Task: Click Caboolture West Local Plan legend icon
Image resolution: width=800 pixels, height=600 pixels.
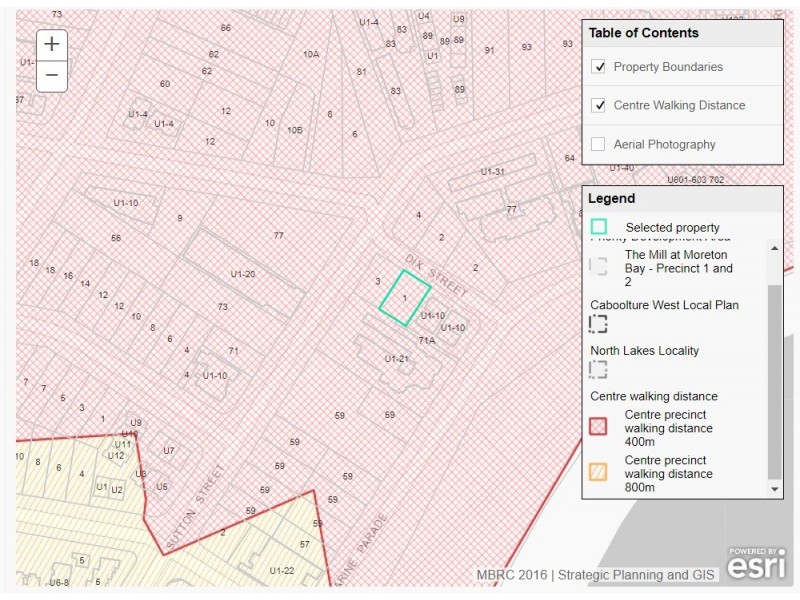Action: [x=598, y=324]
